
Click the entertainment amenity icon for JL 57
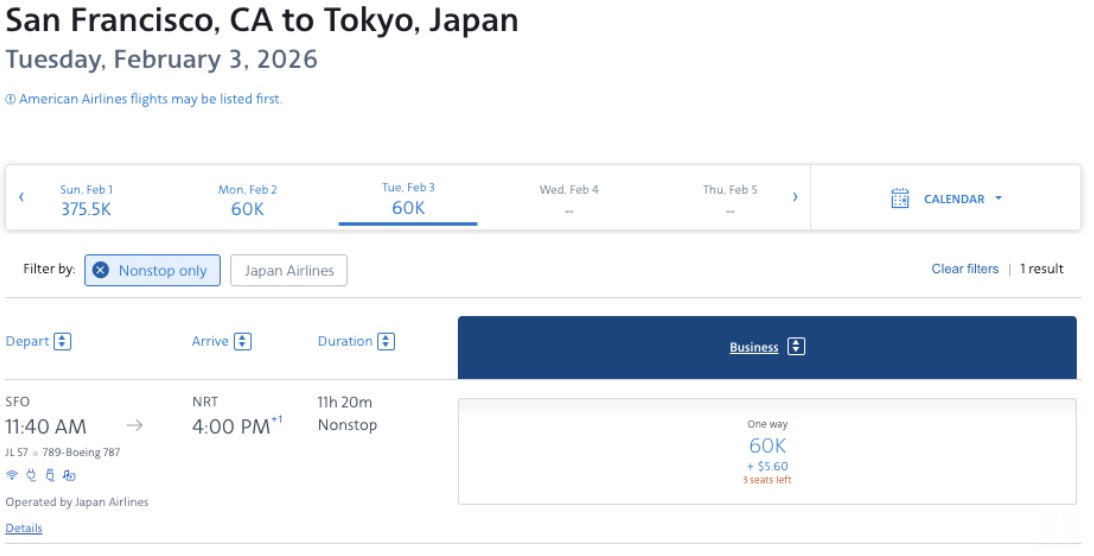point(68,475)
